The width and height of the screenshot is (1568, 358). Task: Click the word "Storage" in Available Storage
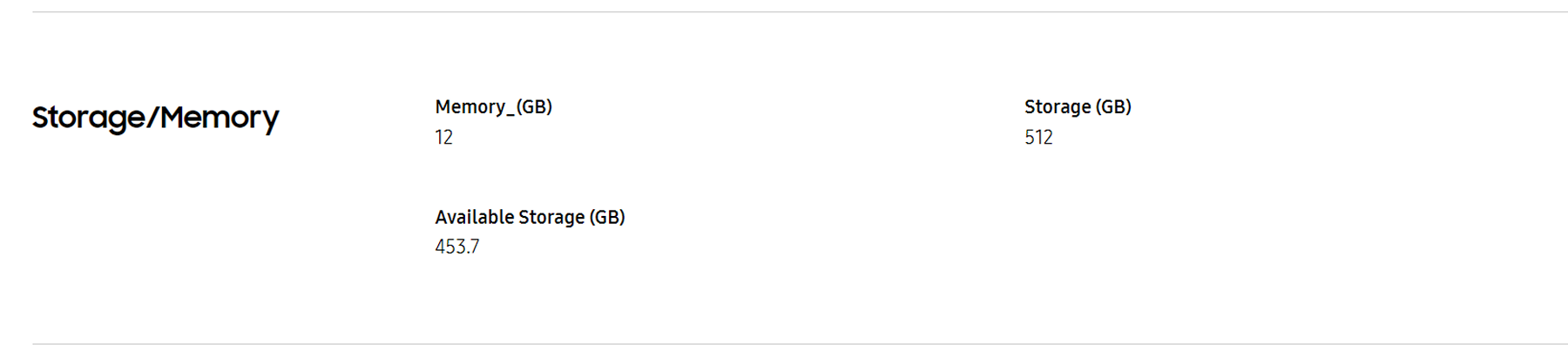coord(552,218)
